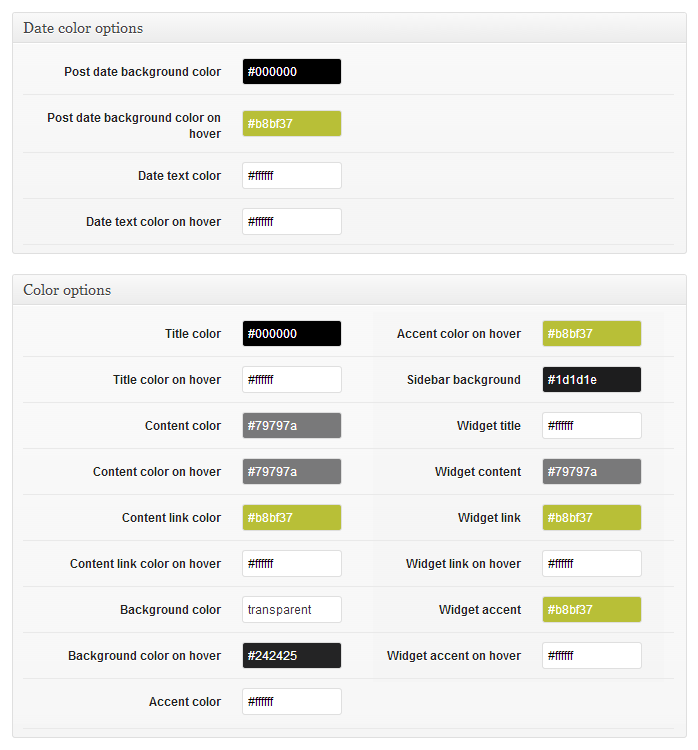This screenshot has width=698, height=750.
Task: Click Content link color on hover input
Action: click(x=292, y=563)
